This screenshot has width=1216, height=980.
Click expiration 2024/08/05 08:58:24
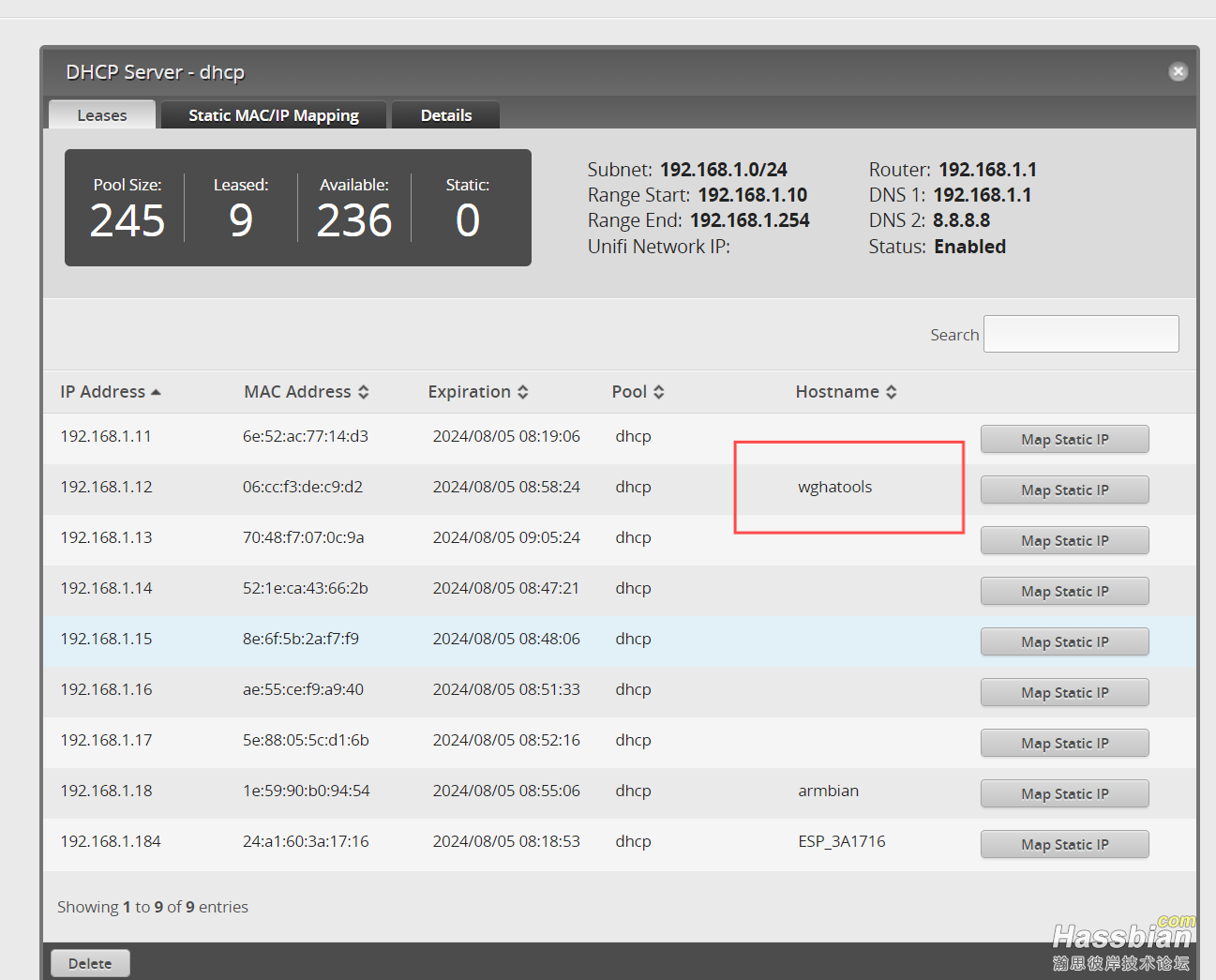pyautogui.click(x=506, y=487)
